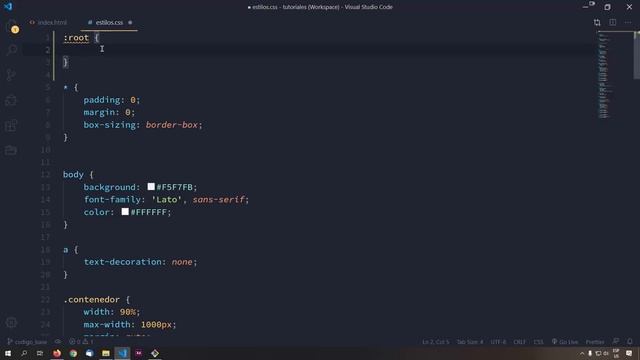Click the box-sizing property name
The image size is (640, 360).
tap(109, 125)
